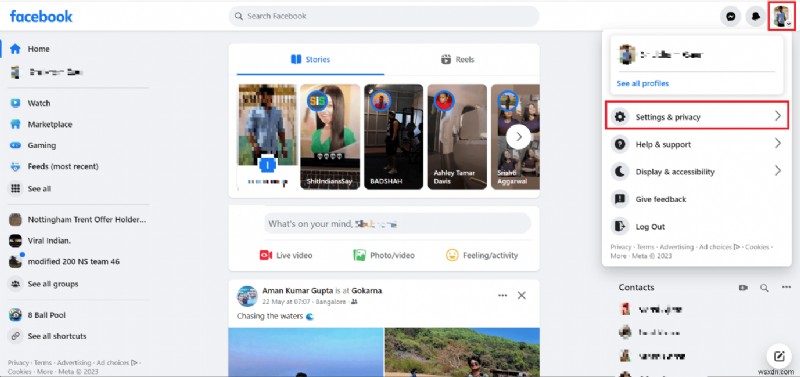Click Privacy link in sidebar footer

point(18,363)
